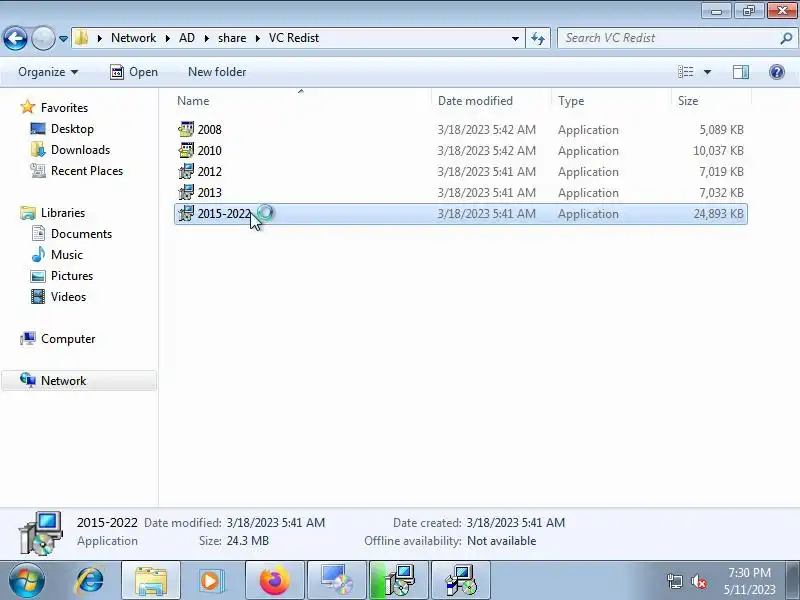This screenshot has height=600, width=800.
Task: Open the view options dropdown arrow
Action: tap(707, 72)
